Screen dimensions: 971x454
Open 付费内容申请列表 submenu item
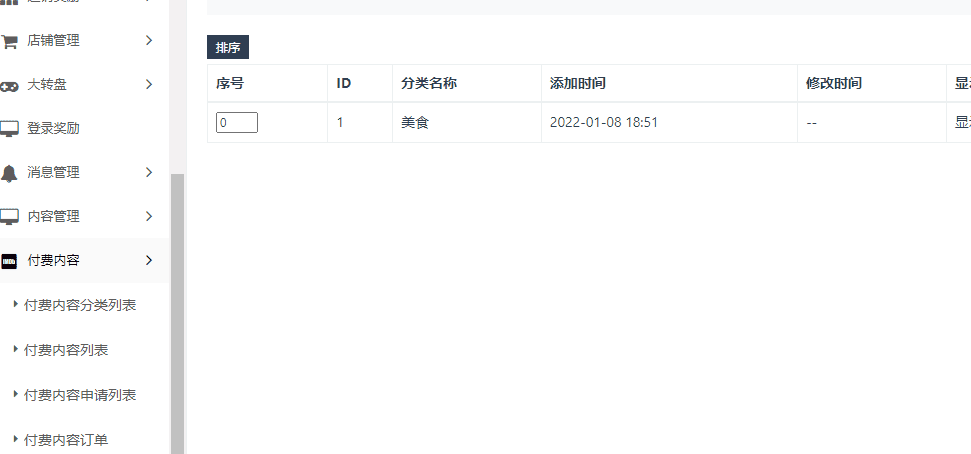[80, 395]
